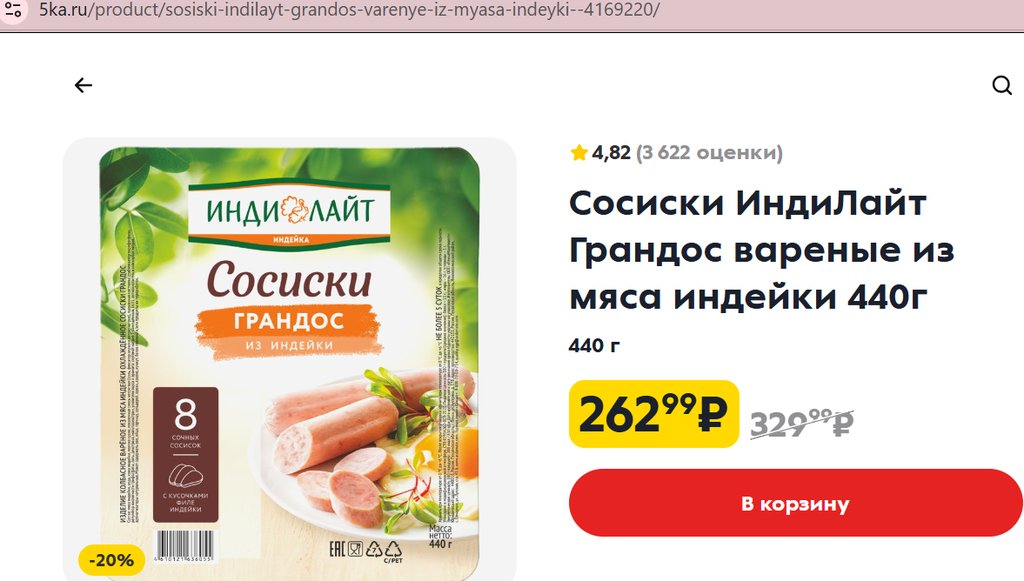
Task: Click the EAC mark on the packaging
Action: (336, 549)
